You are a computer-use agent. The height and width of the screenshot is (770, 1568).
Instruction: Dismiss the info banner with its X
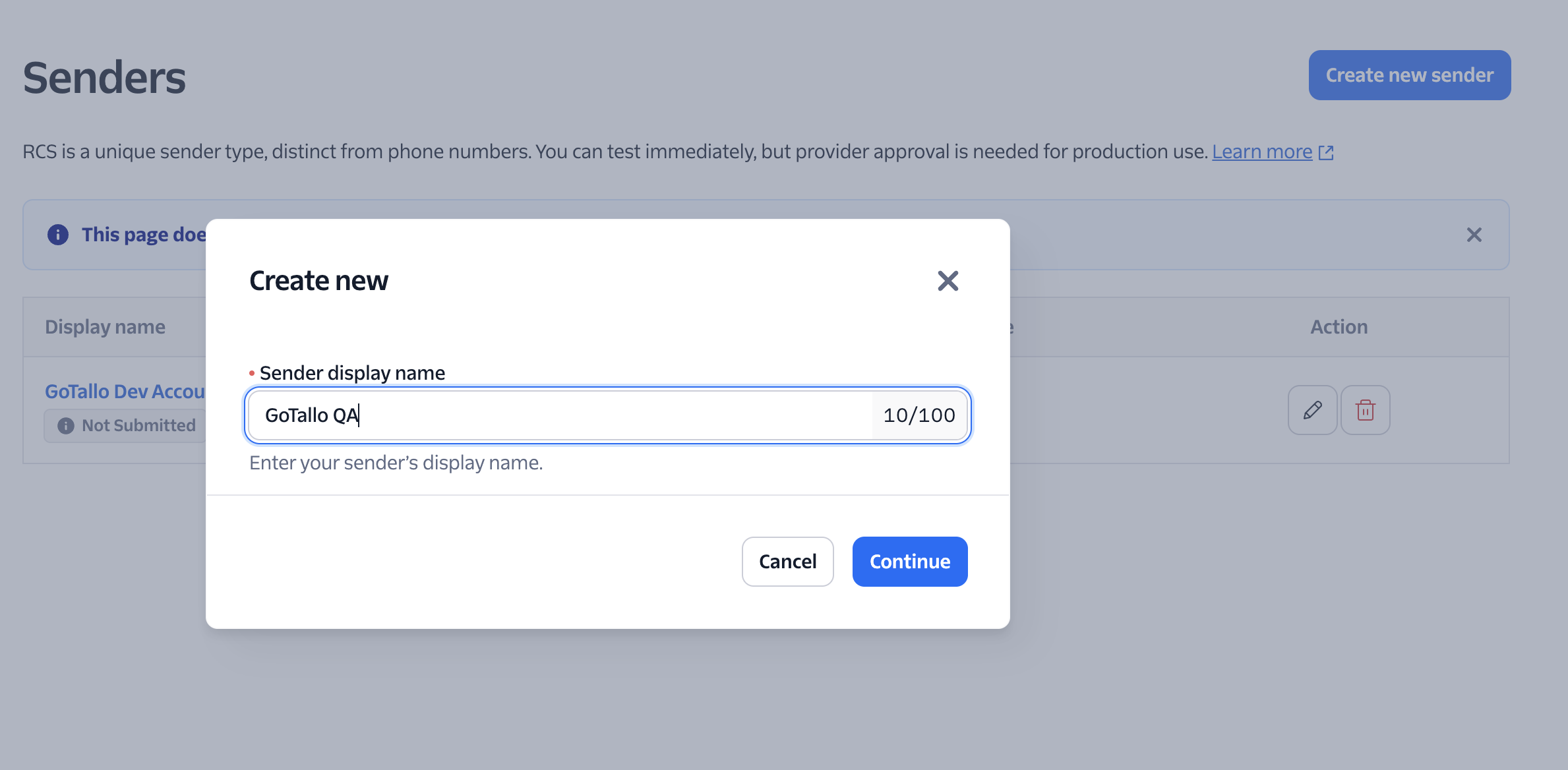1474,235
